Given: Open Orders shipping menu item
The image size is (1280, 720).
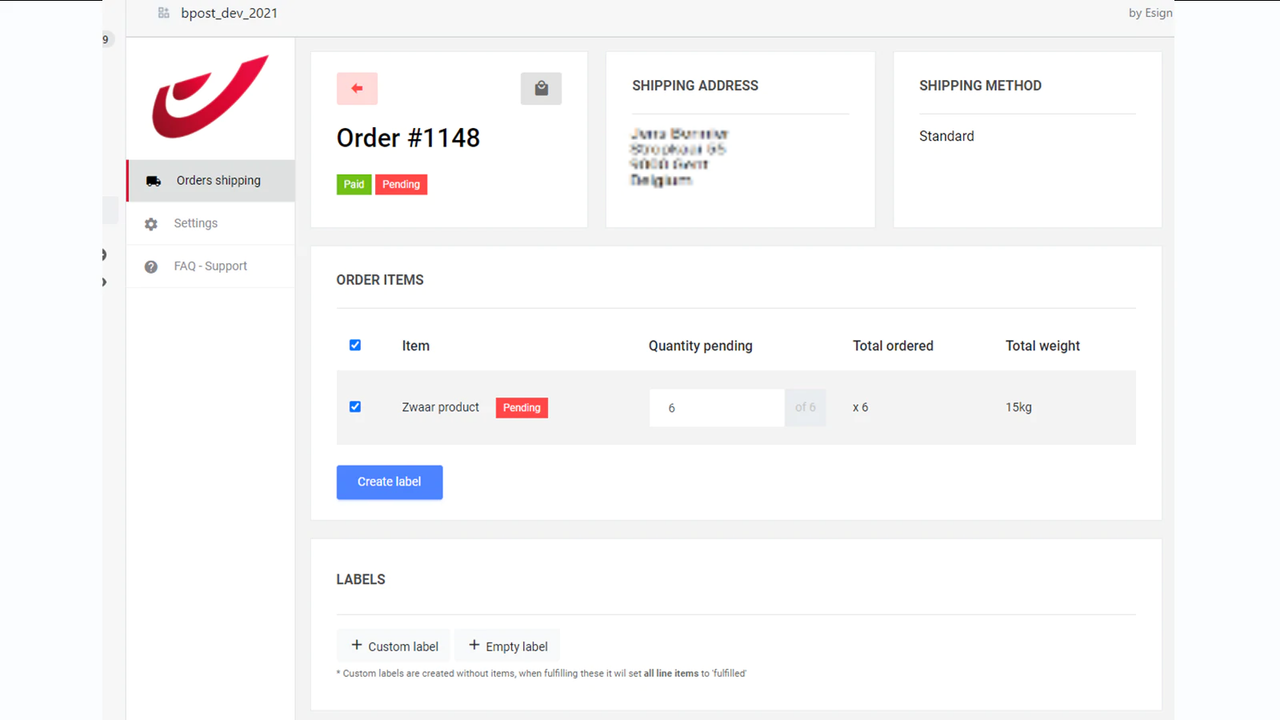Looking at the screenshot, I should [218, 181].
